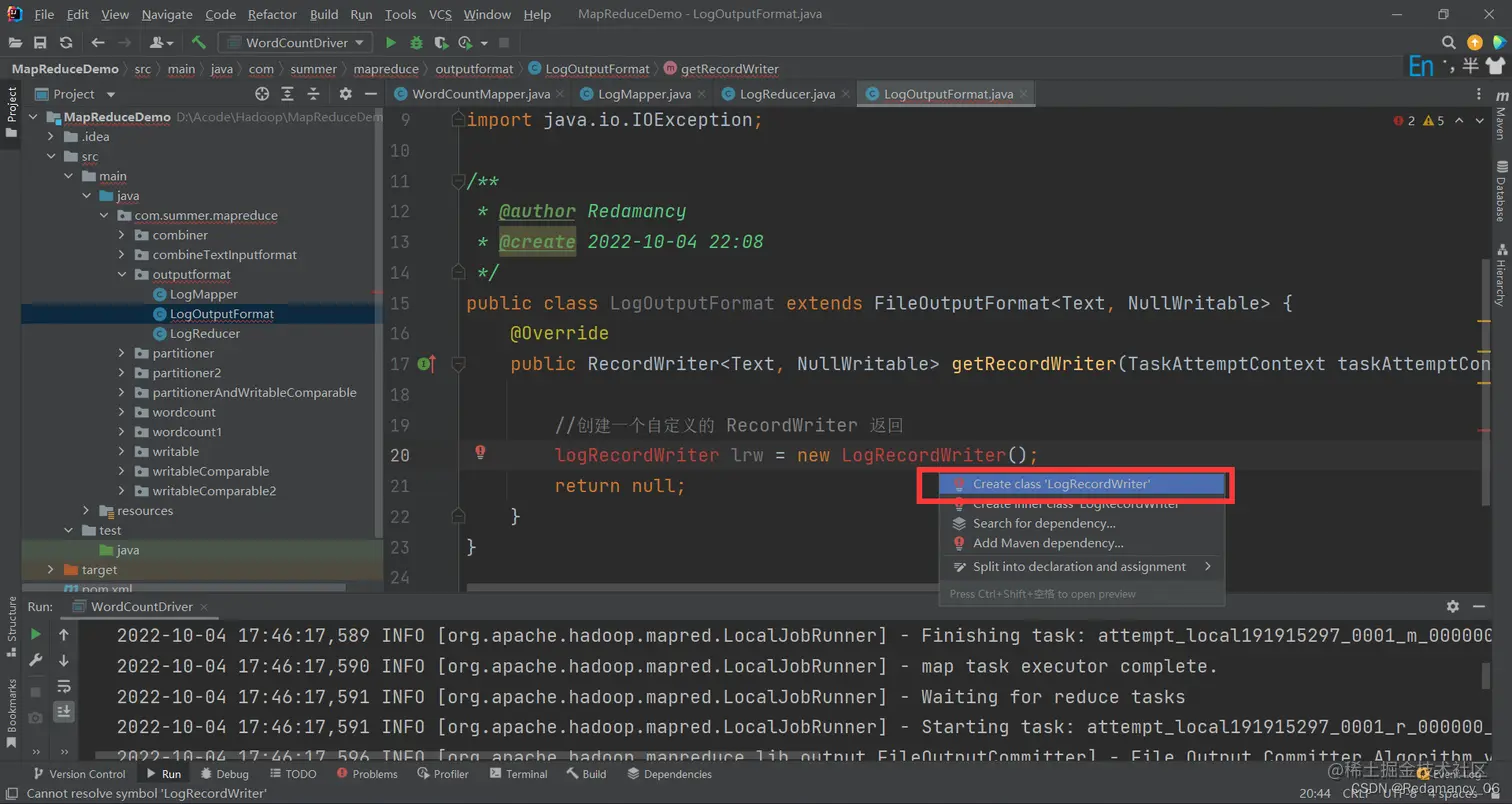Toggle tool window bars via status corner icon

12,793
